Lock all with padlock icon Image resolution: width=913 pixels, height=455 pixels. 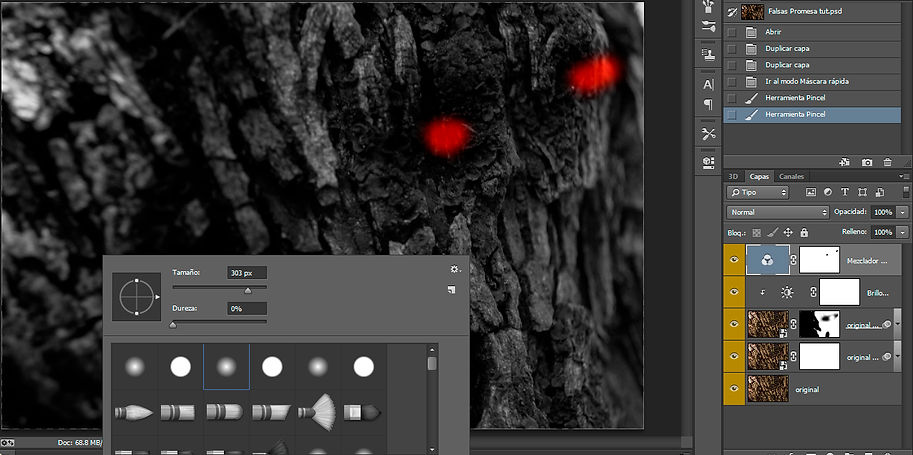804,232
